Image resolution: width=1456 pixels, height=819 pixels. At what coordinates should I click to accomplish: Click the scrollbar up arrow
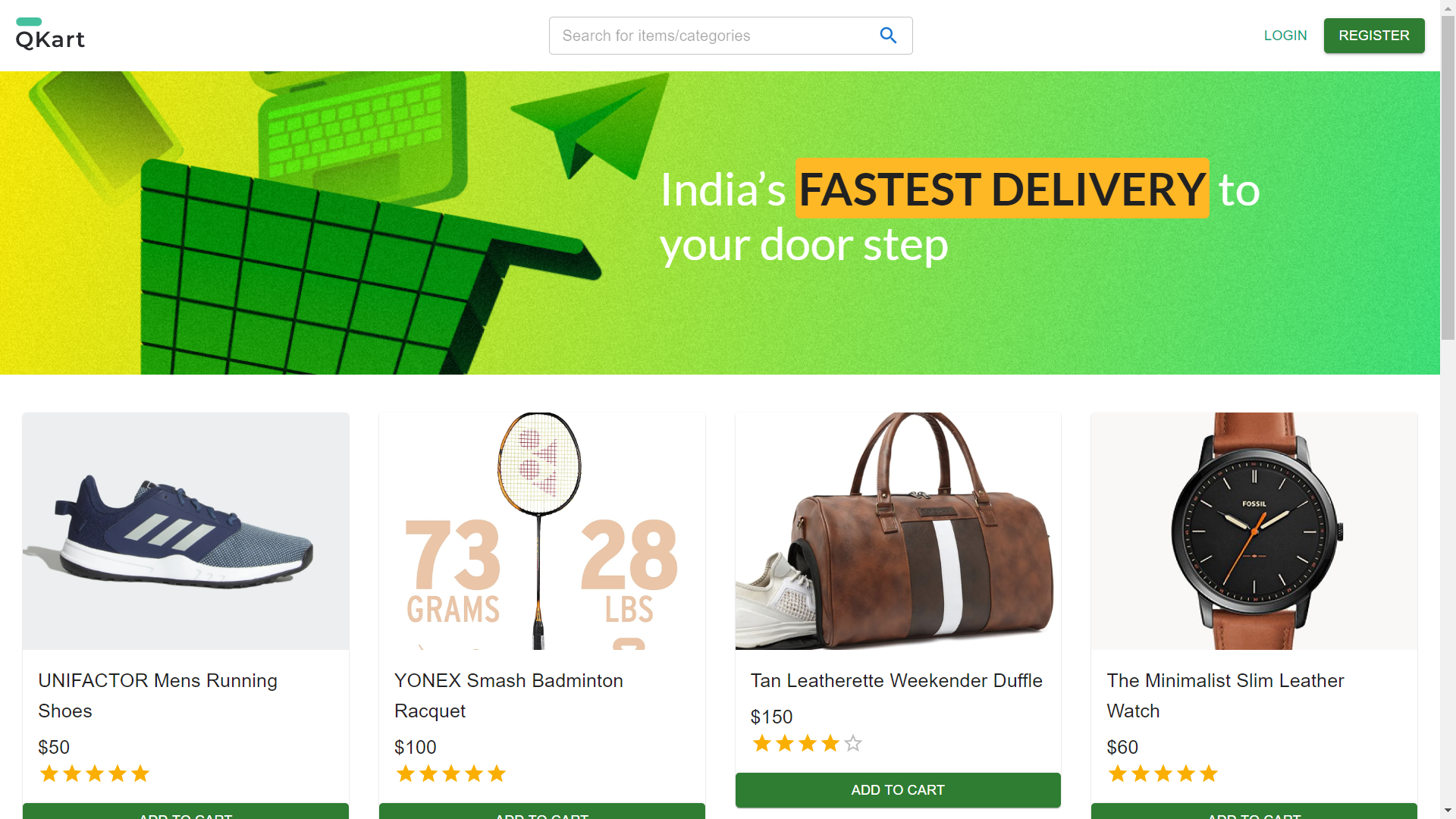(1448, 8)
